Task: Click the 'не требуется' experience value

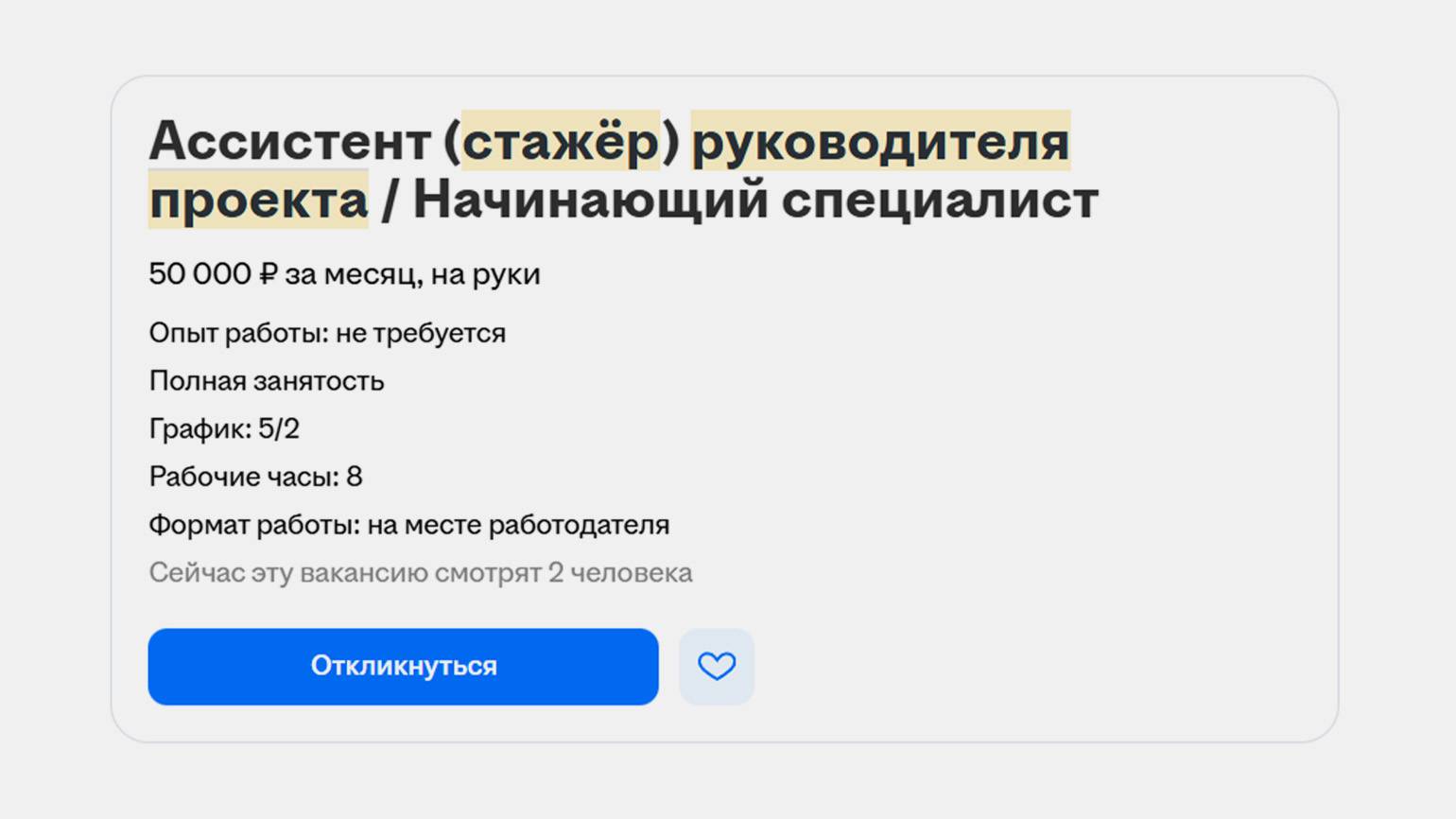Action: [x=421, y=333]
